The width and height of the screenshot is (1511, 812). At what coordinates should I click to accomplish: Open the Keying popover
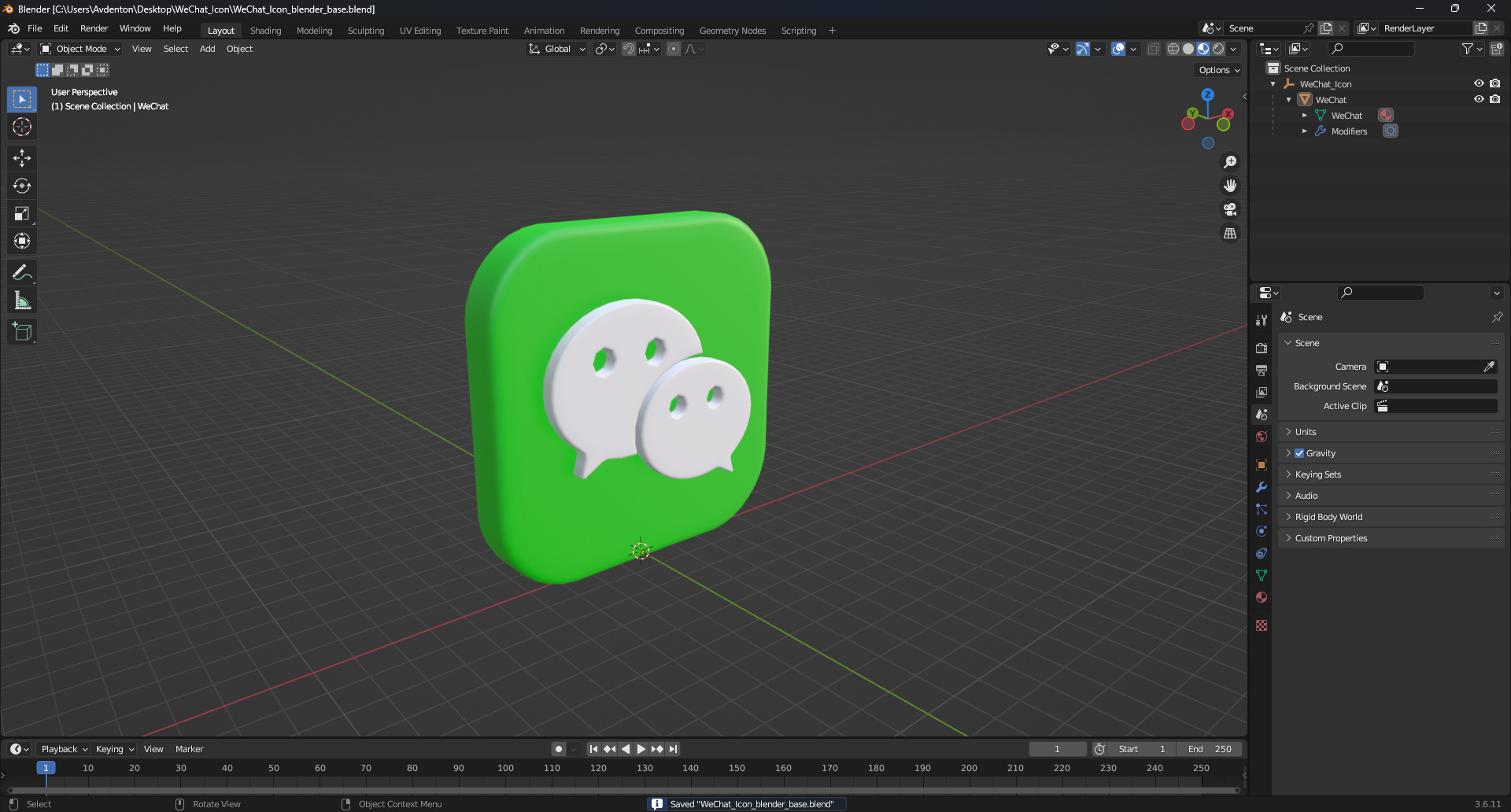click(x=114, y=749)
